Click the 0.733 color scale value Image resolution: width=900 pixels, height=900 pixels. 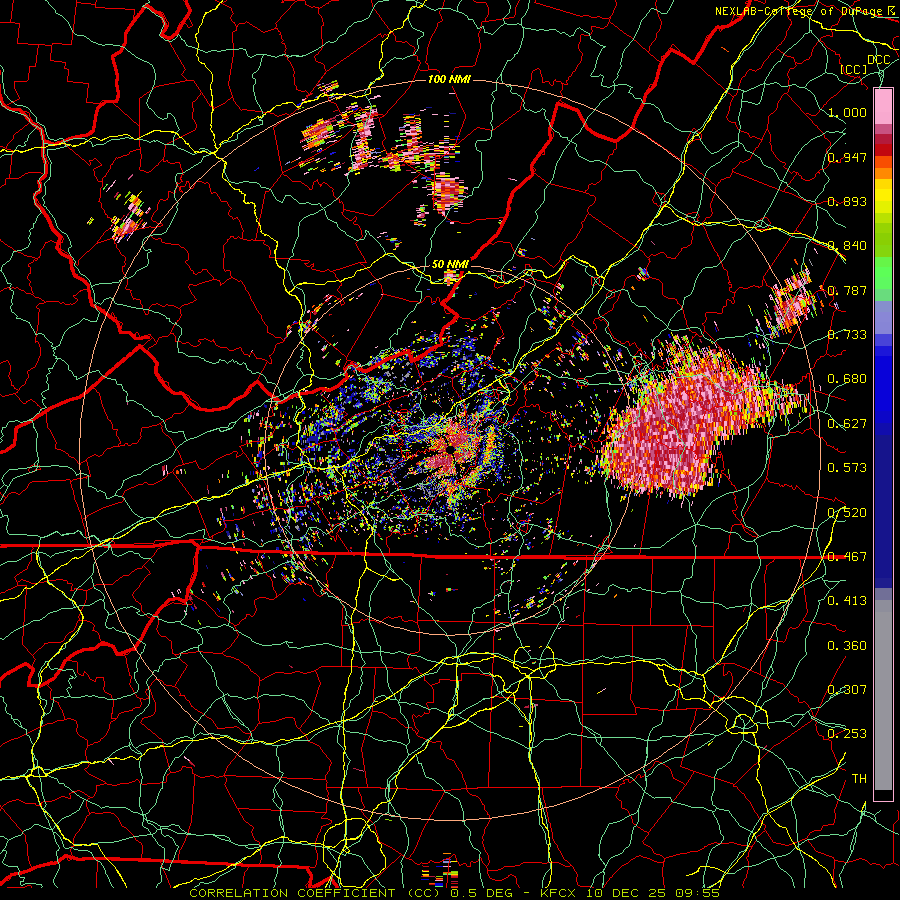tap(847, 335)
